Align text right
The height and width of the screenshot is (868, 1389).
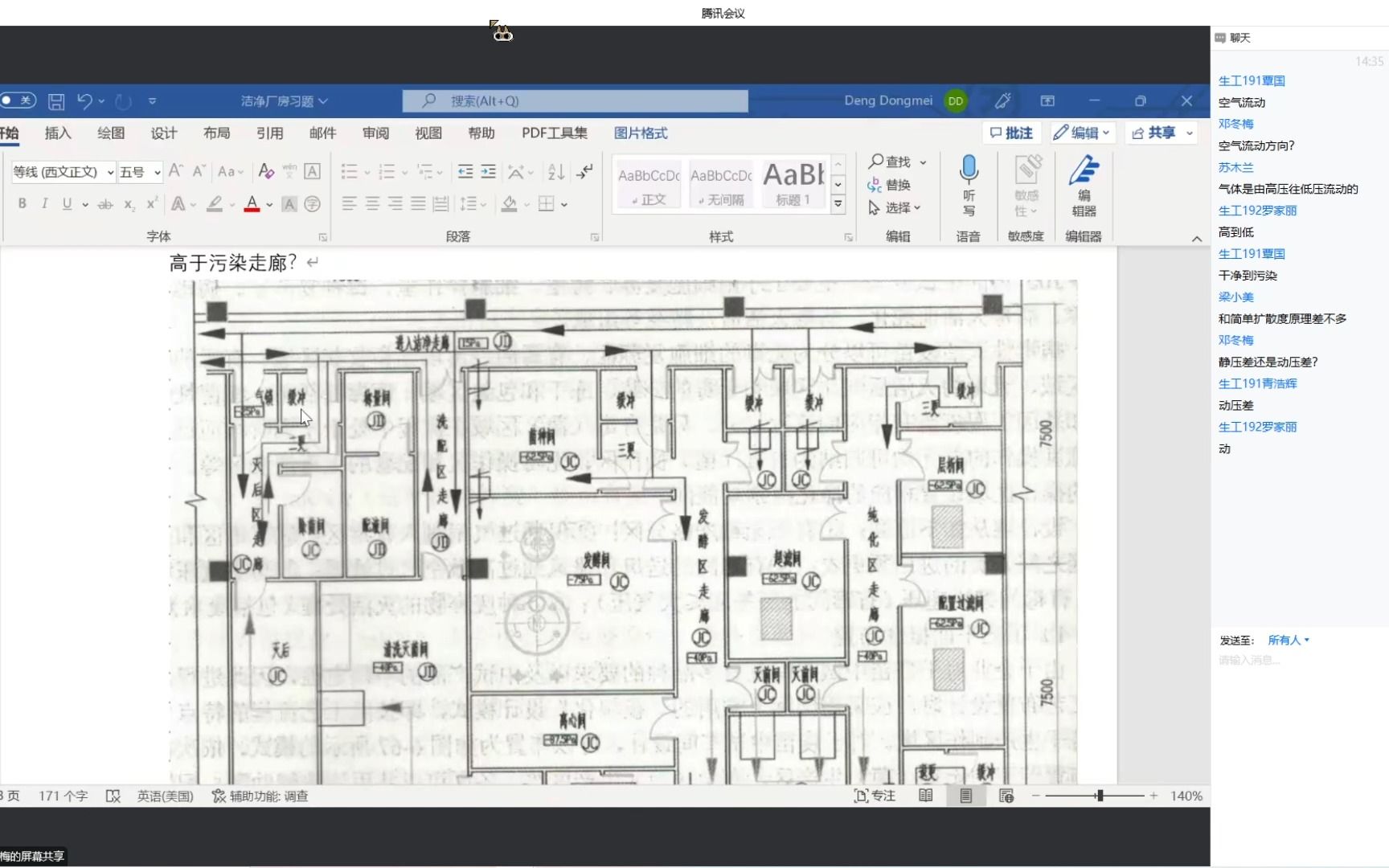coord(395,204)
